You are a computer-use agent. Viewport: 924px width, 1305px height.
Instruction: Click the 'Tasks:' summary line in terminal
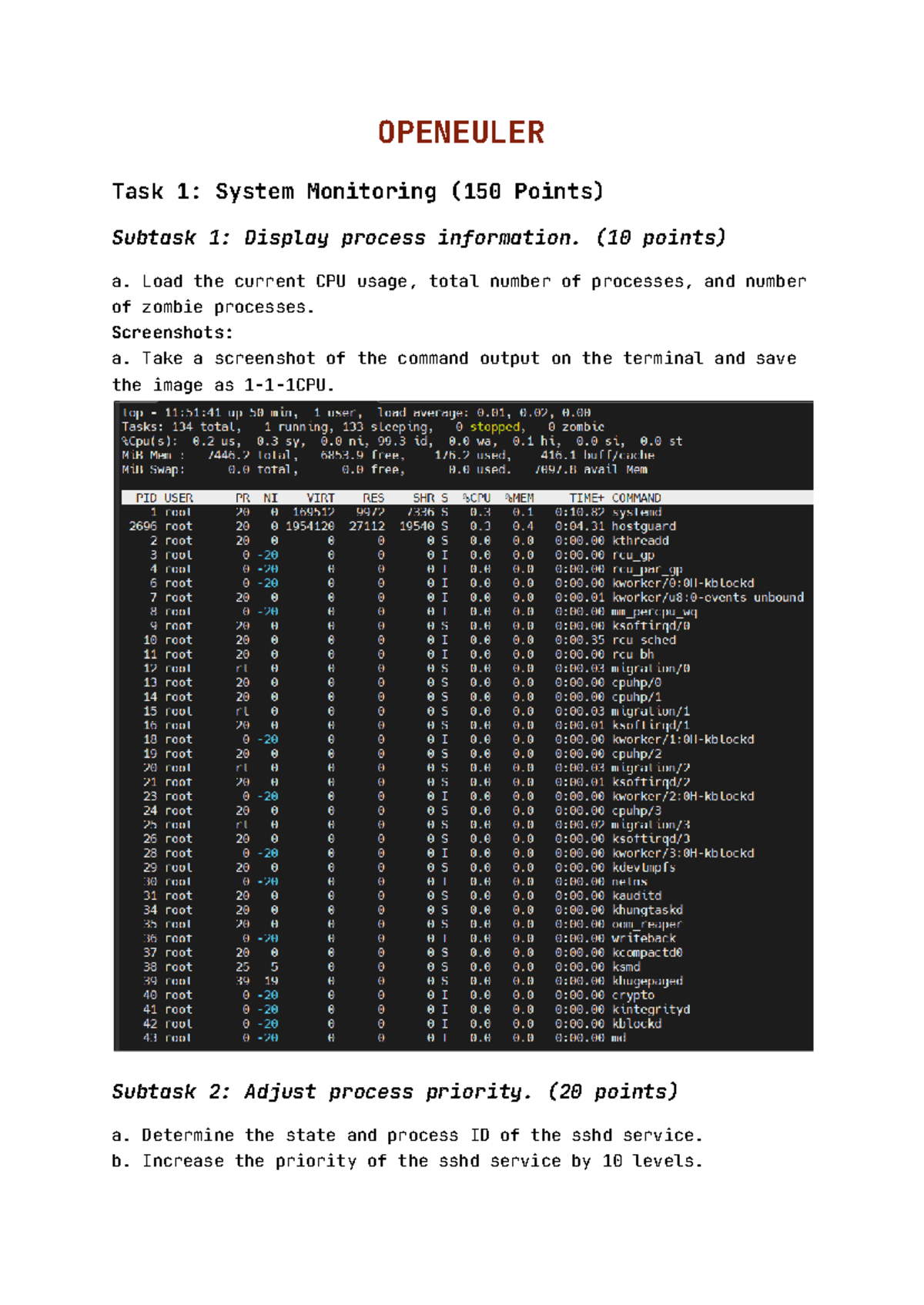(x=363, y=427)
